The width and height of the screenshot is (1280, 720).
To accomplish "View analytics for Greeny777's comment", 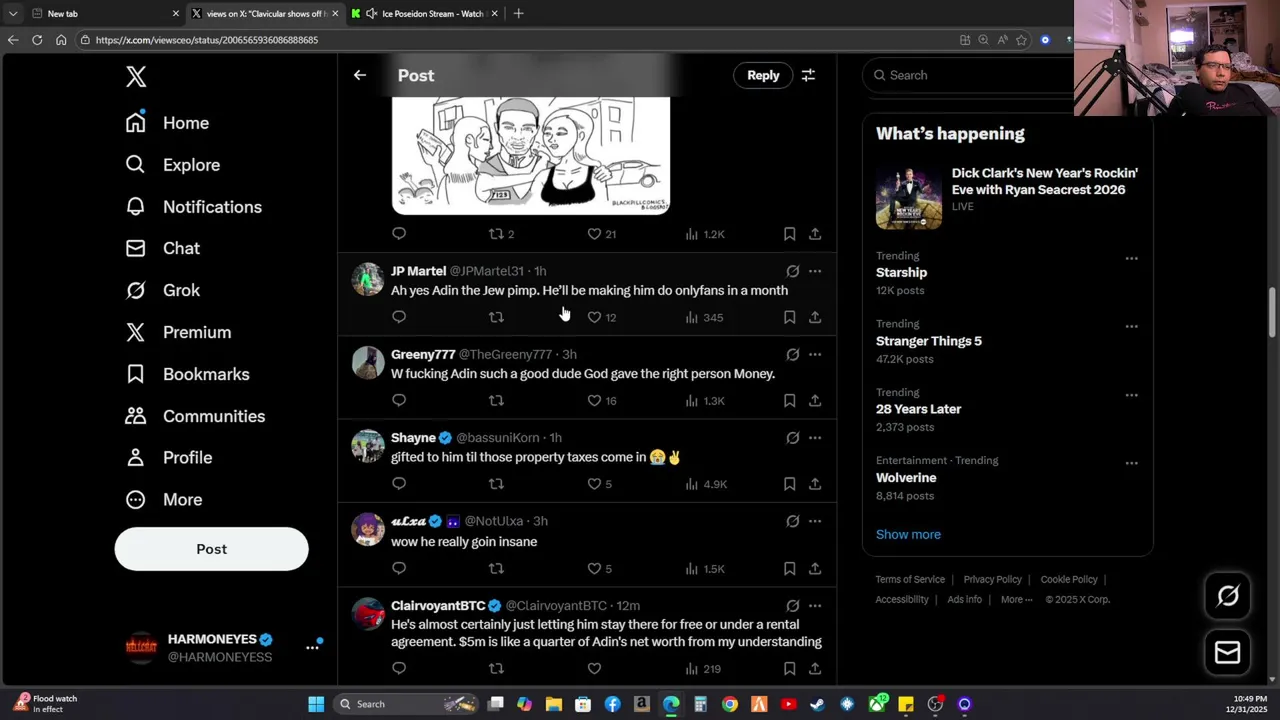I will click(705, 400).
